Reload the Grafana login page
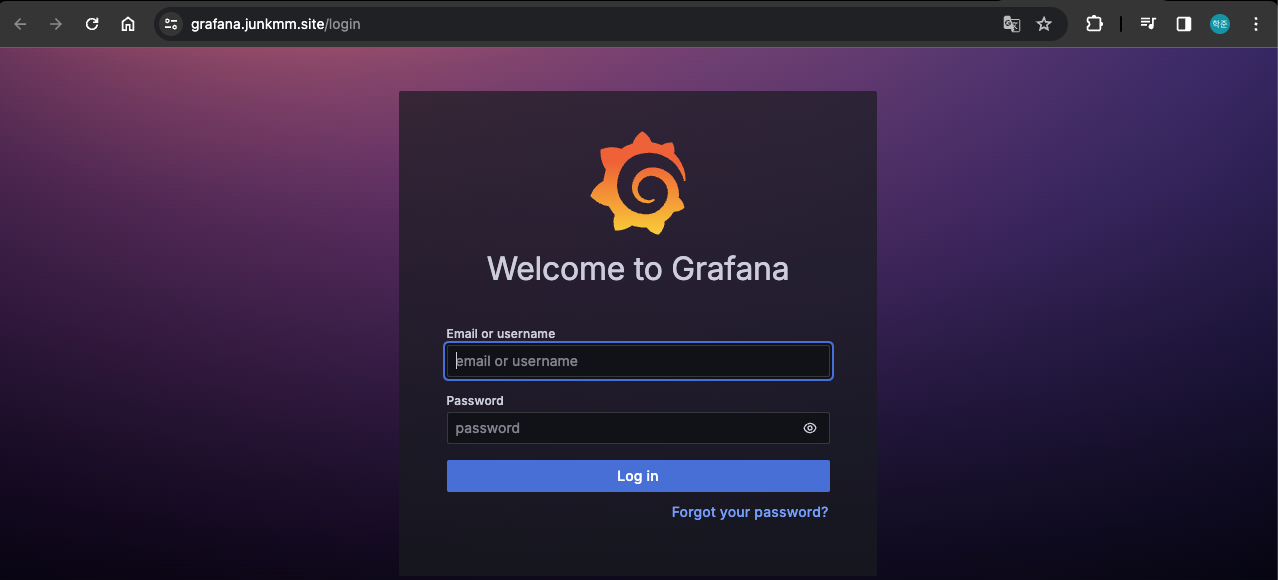The width and height of the screenshot is (1278, 580). pos(92,24)
